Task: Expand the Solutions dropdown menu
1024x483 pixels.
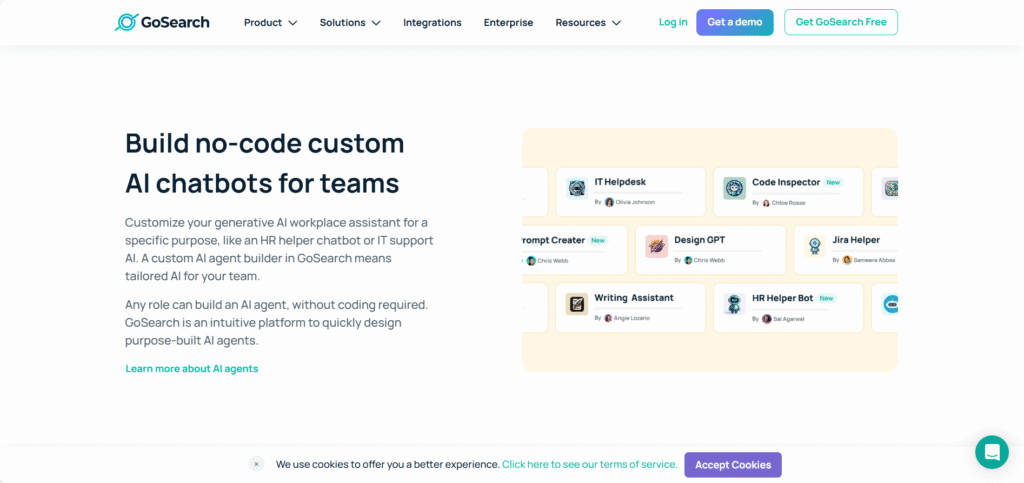Action: tap(350, 22)
